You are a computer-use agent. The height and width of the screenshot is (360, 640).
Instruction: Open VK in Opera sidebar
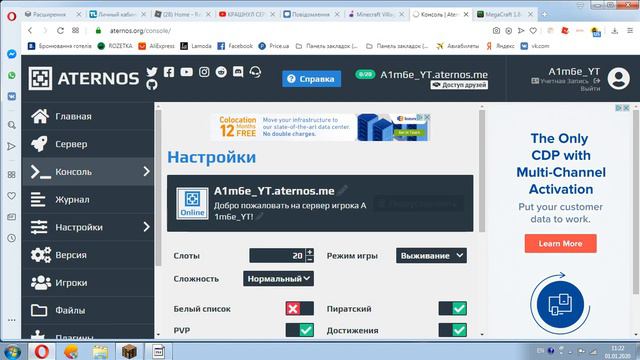click(11, 96)
